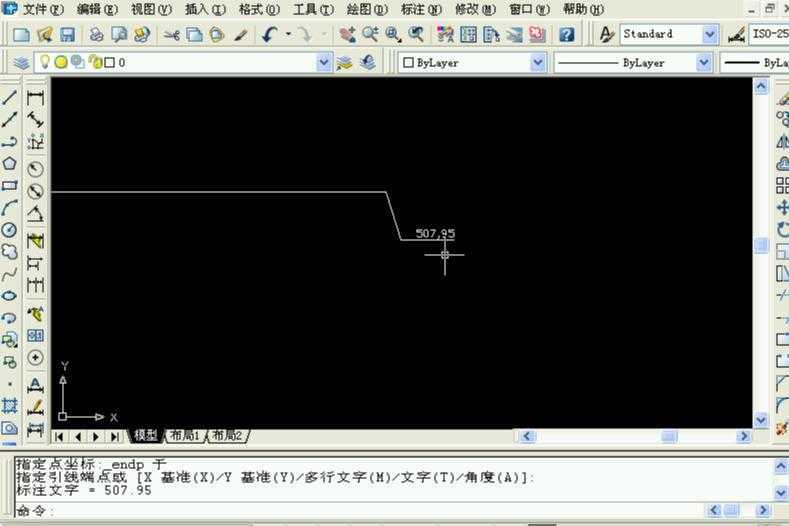This screenshot has width=789, height=526.
Task: Select the Revision Cloud tool
Action: click(x=10, y=252)
